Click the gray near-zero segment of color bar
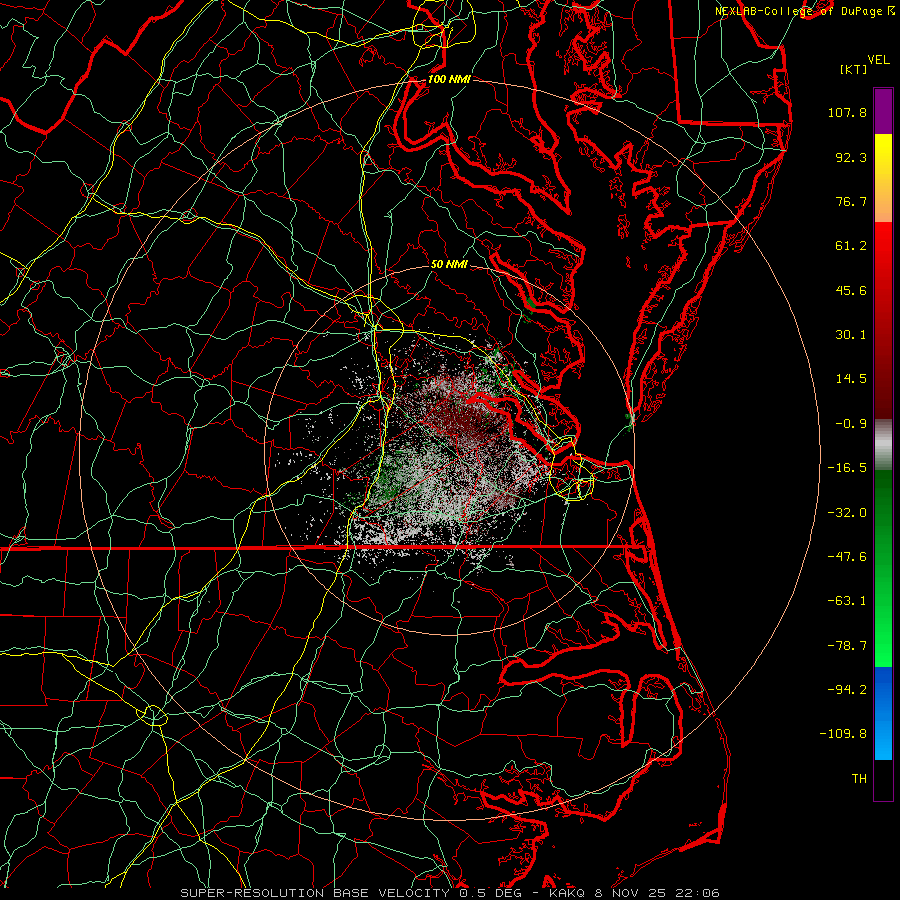The height and width of the screenshot is (900, 900). [x=883, y=445]
